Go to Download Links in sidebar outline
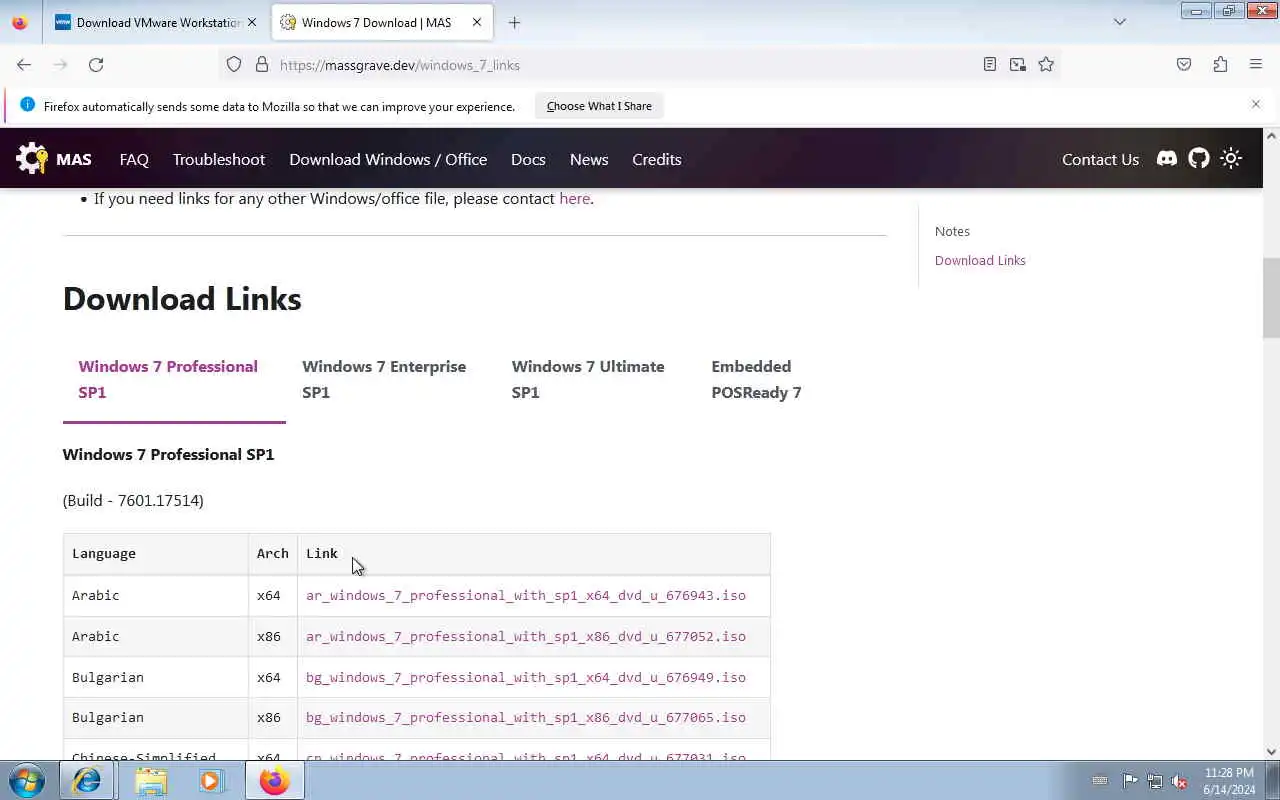Viewport: 1280px width, 800px height. tap(980, 260)
